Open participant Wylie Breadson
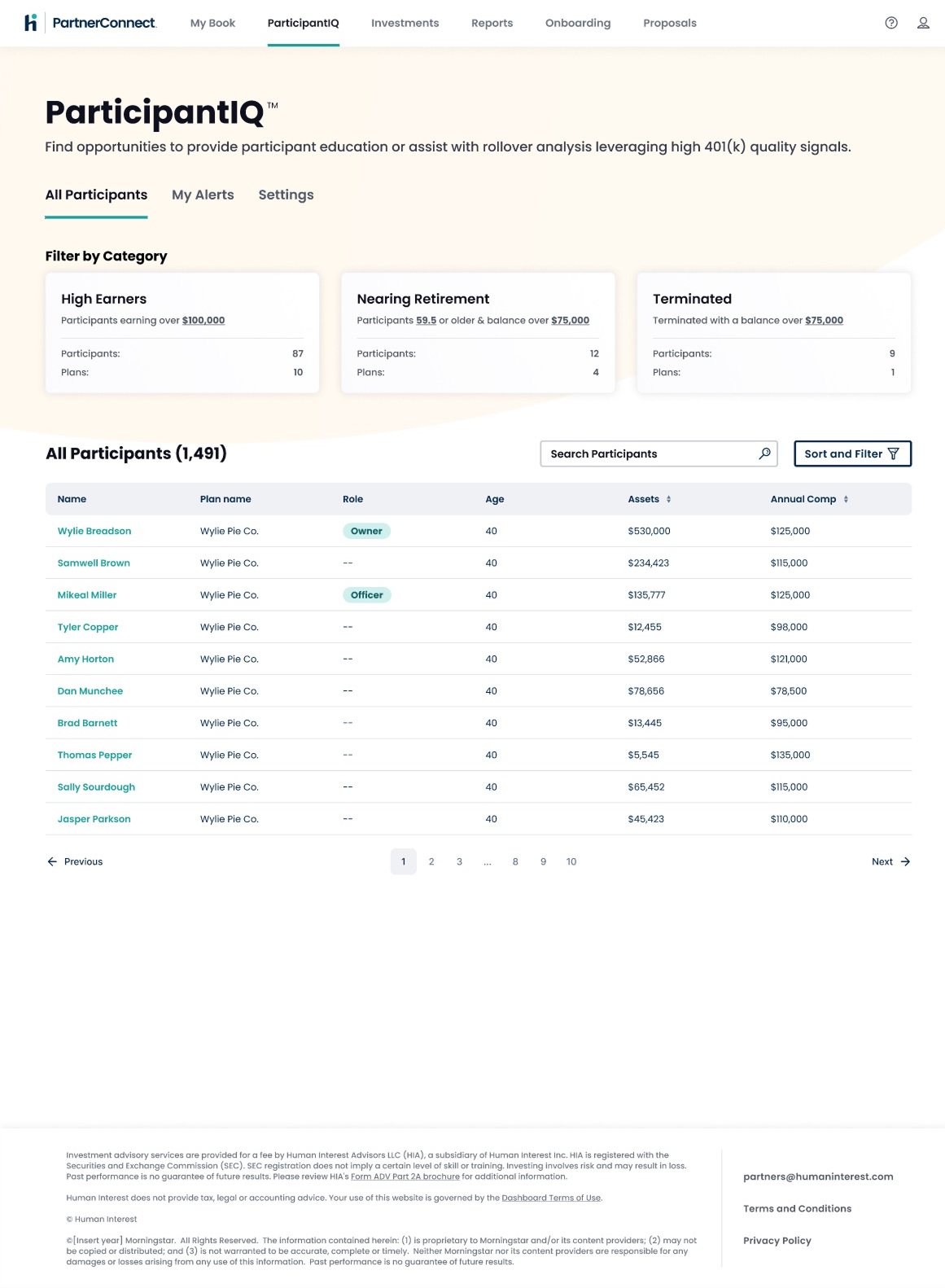 [x=94, y=531]
